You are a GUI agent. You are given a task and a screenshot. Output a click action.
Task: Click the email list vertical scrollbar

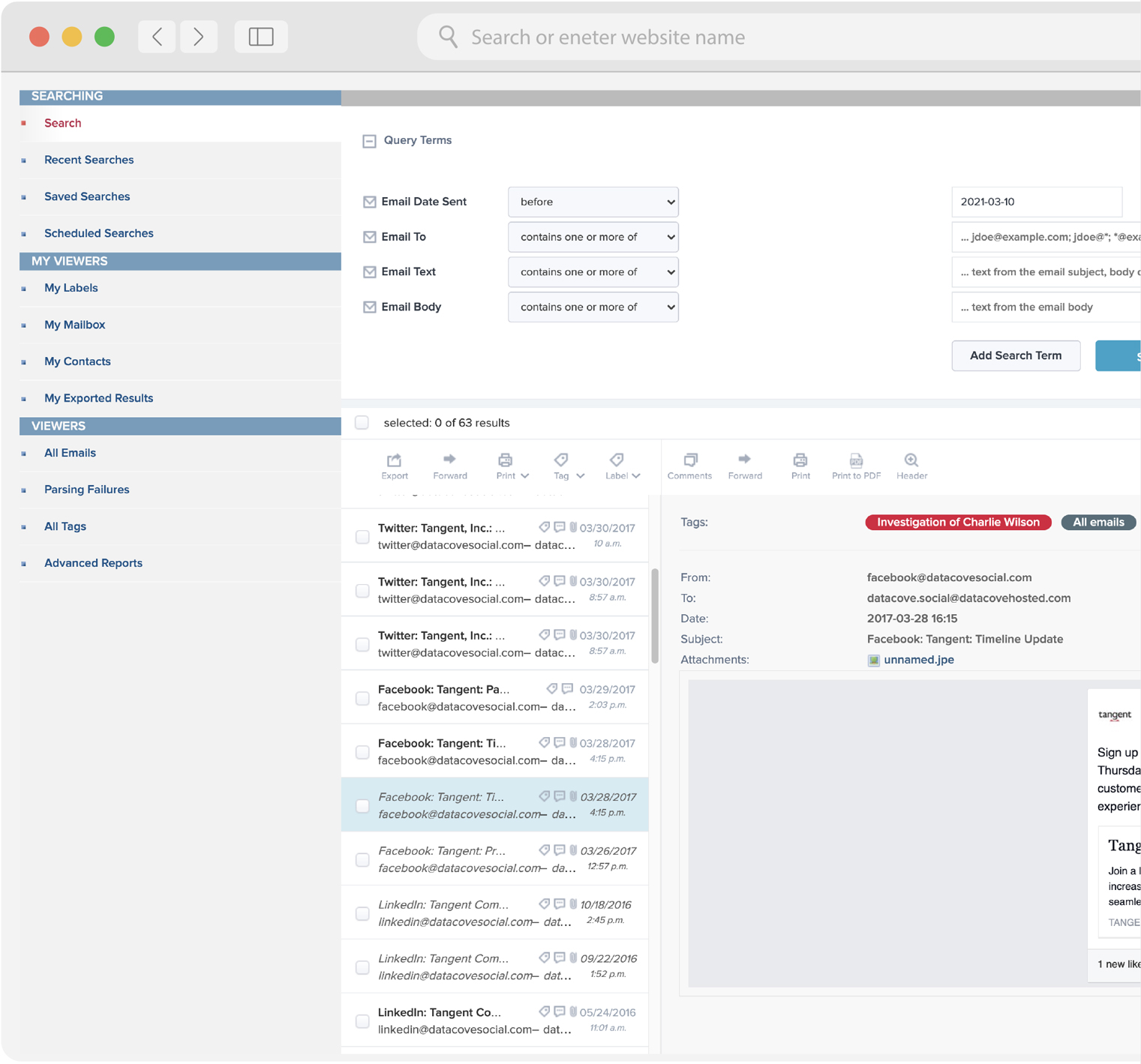(x=655, y=616)
